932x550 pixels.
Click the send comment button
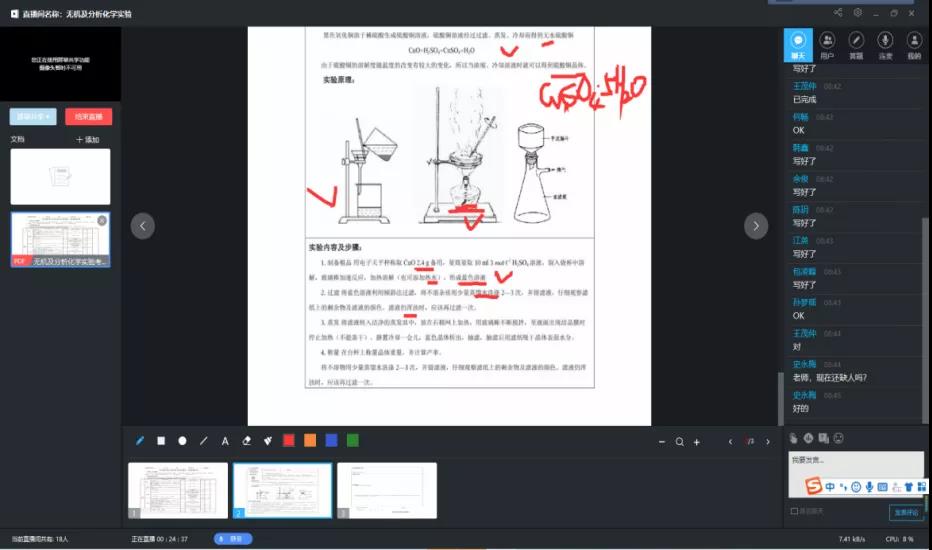906,513
